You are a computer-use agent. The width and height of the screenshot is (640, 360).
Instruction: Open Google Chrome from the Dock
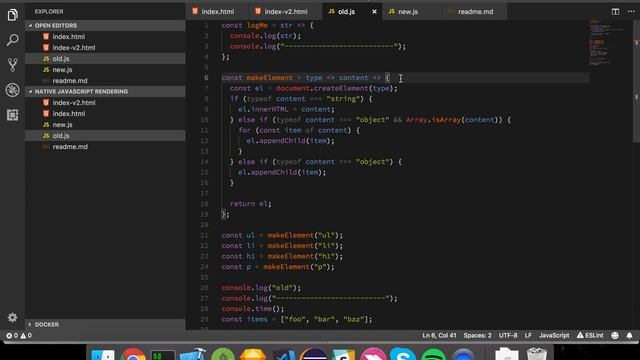pos(133,354)
